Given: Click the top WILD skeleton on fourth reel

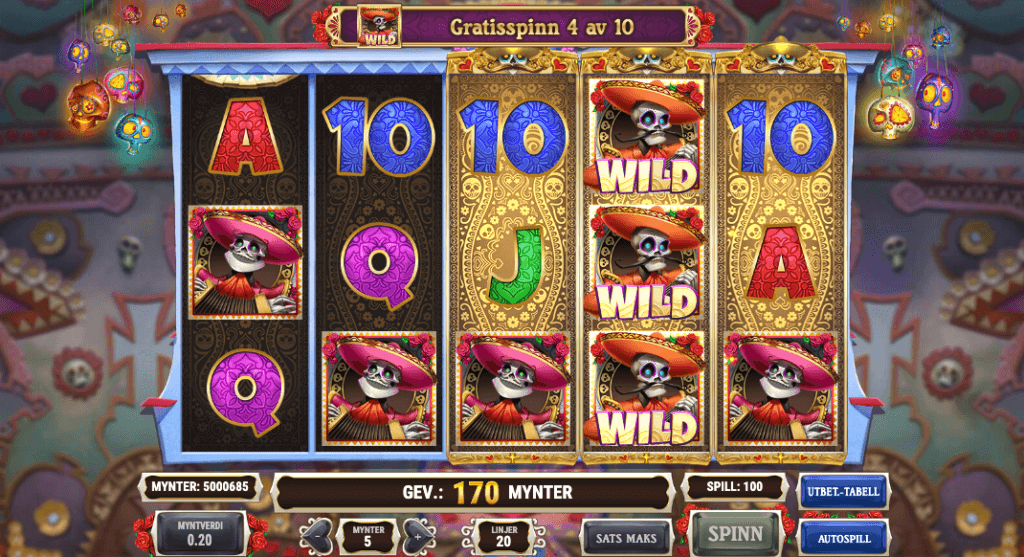Looking at the screenshot, I should pyautogui.click(x=647, y=135).
